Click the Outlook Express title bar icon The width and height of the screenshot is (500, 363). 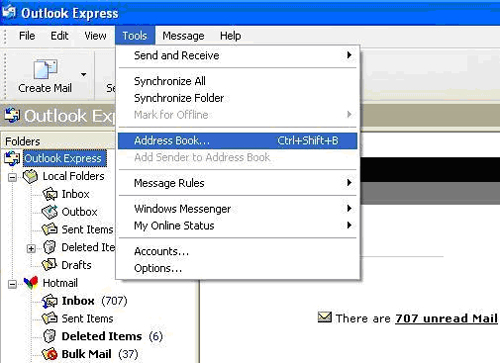click(9, 13)
